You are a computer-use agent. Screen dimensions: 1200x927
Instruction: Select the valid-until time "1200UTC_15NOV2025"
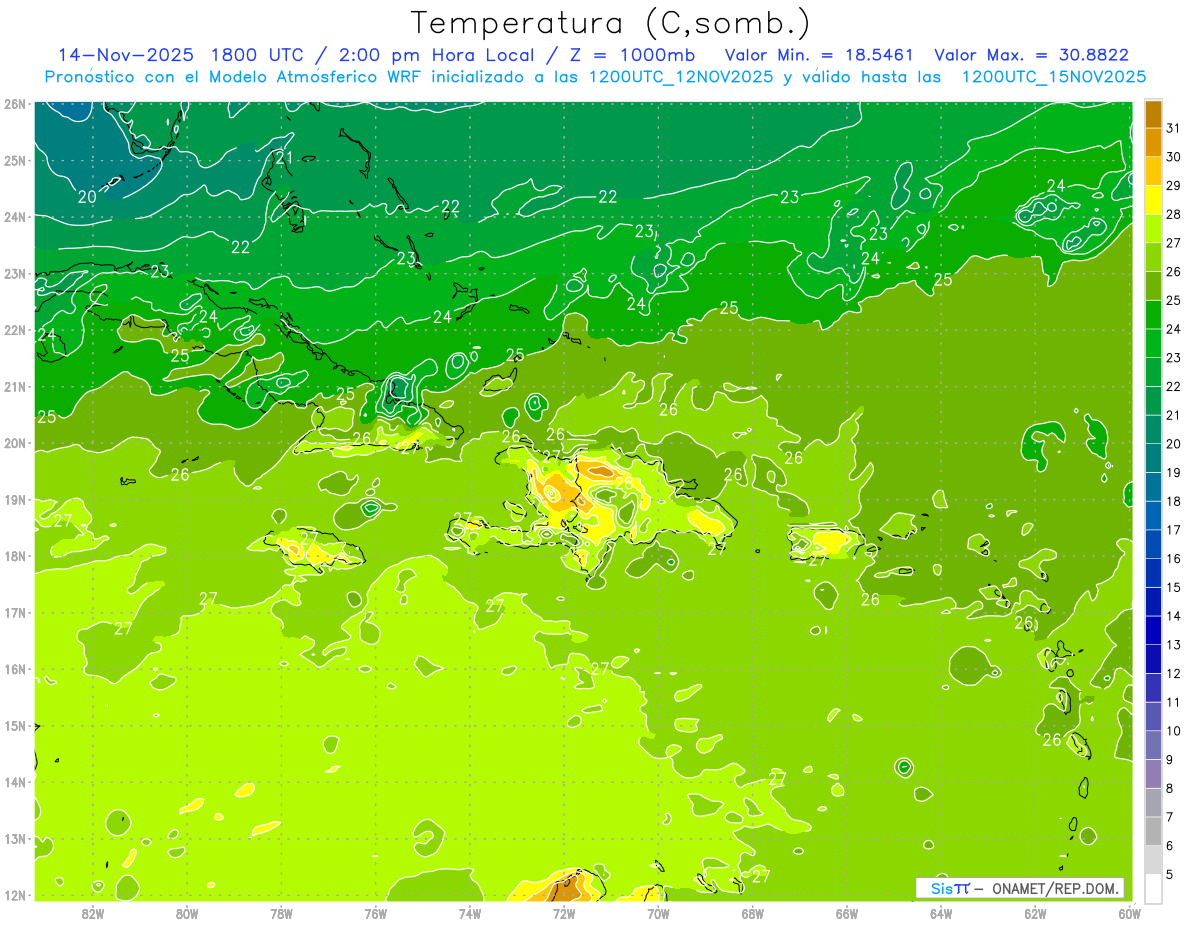click(1054, 77)
